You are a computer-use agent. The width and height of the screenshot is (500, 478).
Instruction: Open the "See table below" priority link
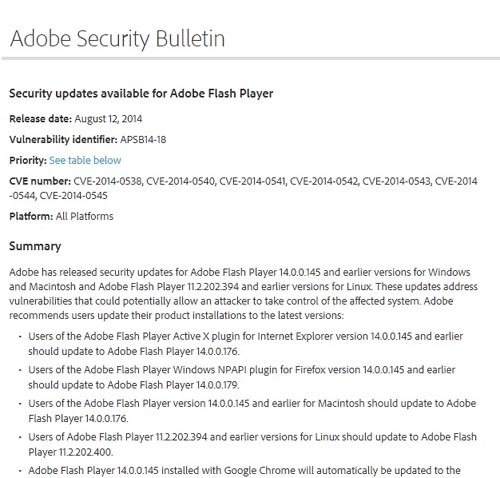[85, 160]
